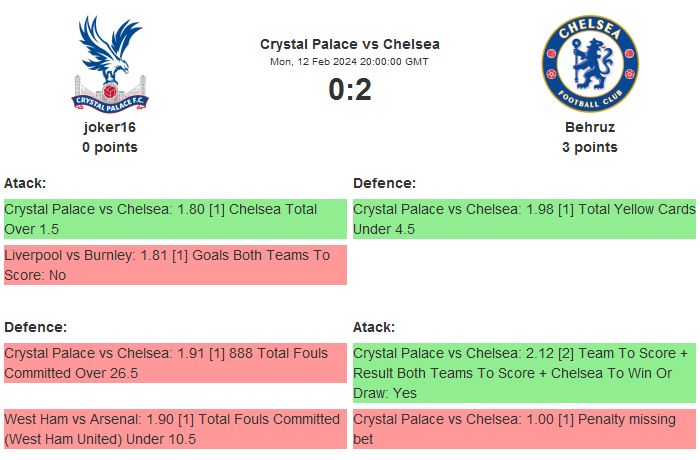The width and height of the screenshot is (700, 460).
Task: Click joker16's Defence section heading
Action: [x=35, y=327]
